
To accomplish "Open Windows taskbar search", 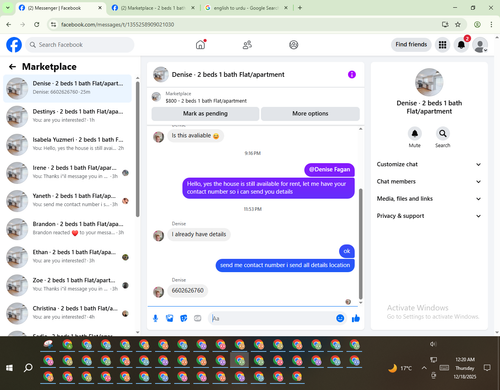I will tap(28, 368).
